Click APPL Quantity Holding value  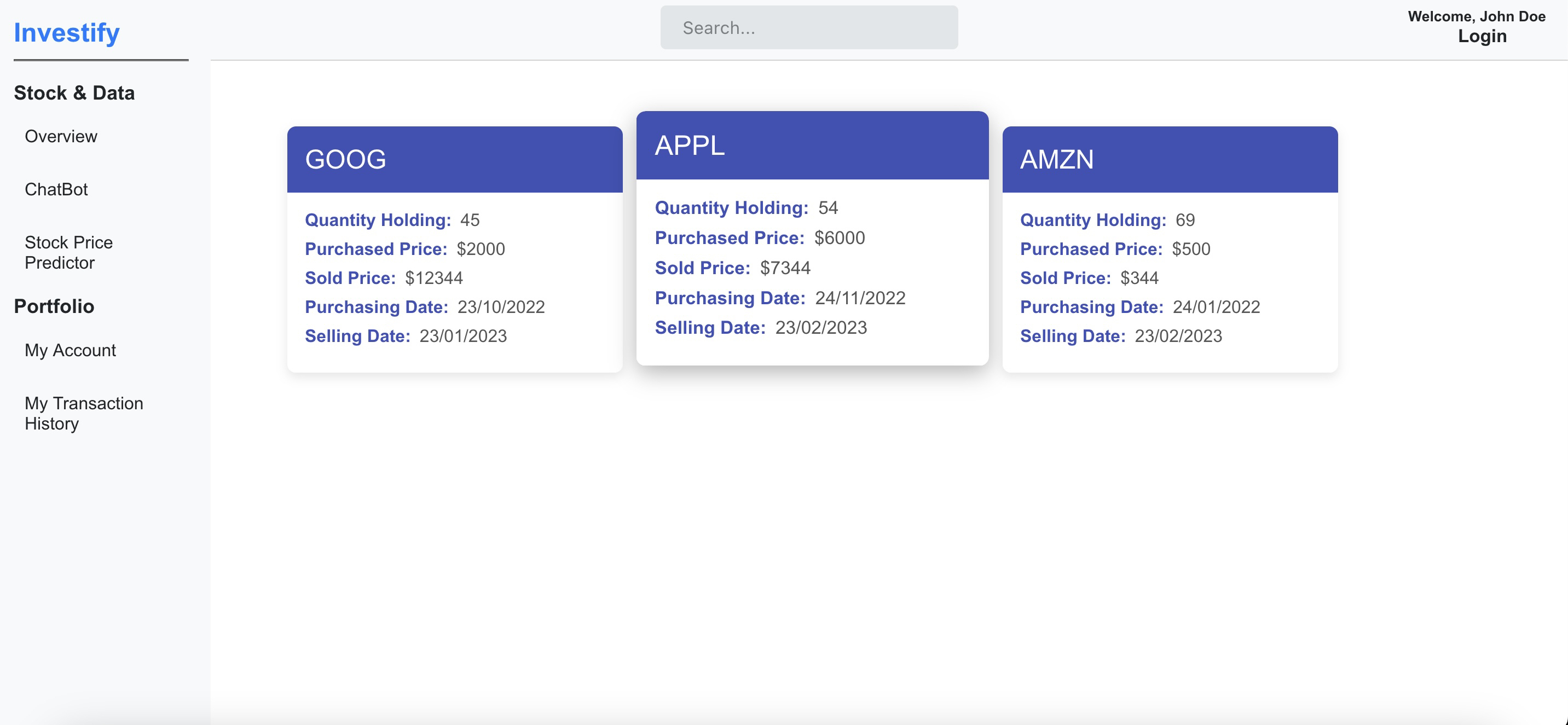(830, 207)
